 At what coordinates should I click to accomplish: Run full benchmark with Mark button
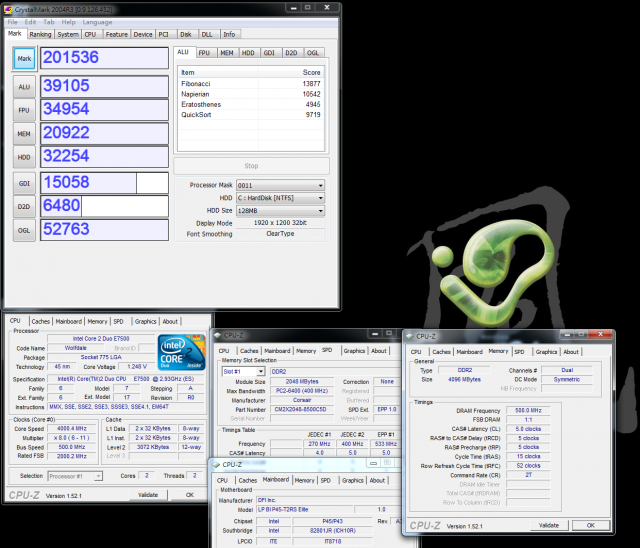(x=24, y=58)
